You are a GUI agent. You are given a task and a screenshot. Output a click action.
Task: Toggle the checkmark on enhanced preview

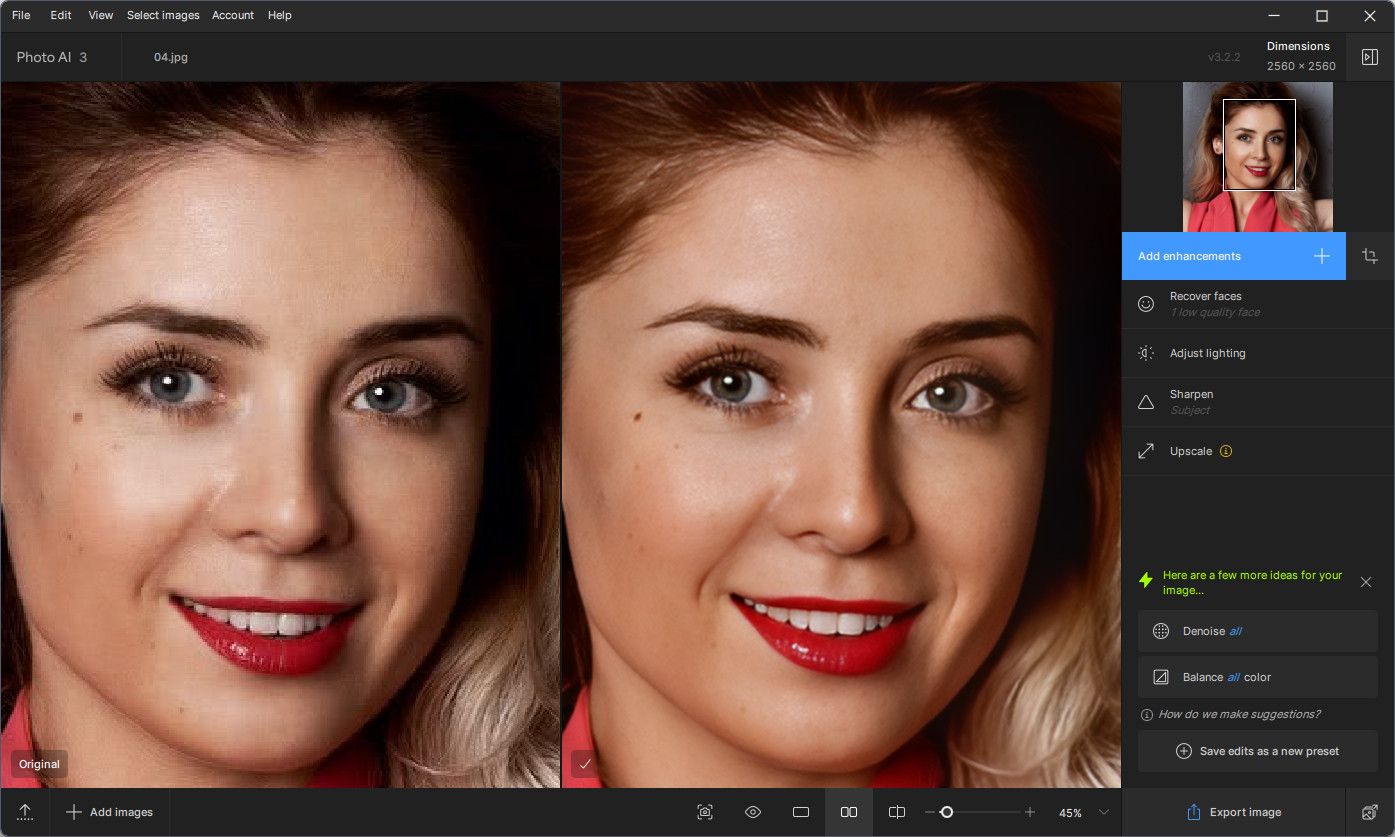coord(585,764)
